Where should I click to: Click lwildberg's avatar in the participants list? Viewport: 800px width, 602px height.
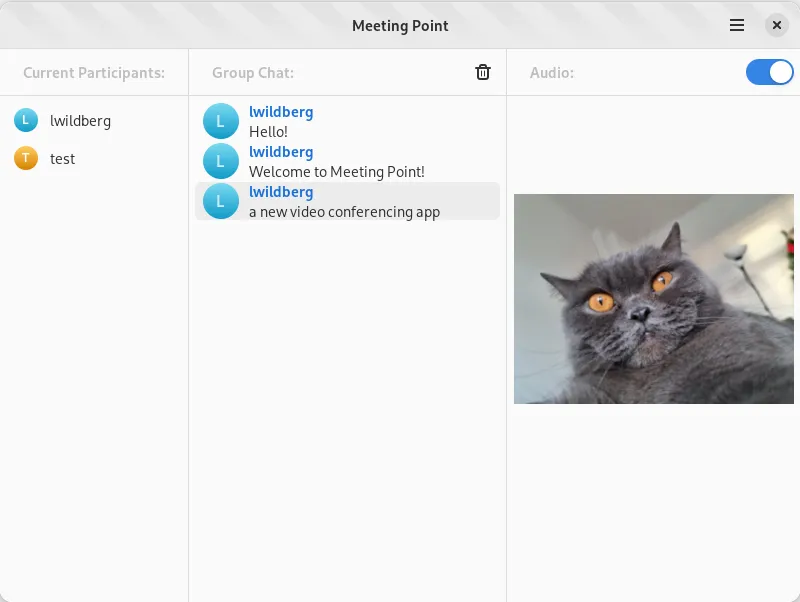26,121
